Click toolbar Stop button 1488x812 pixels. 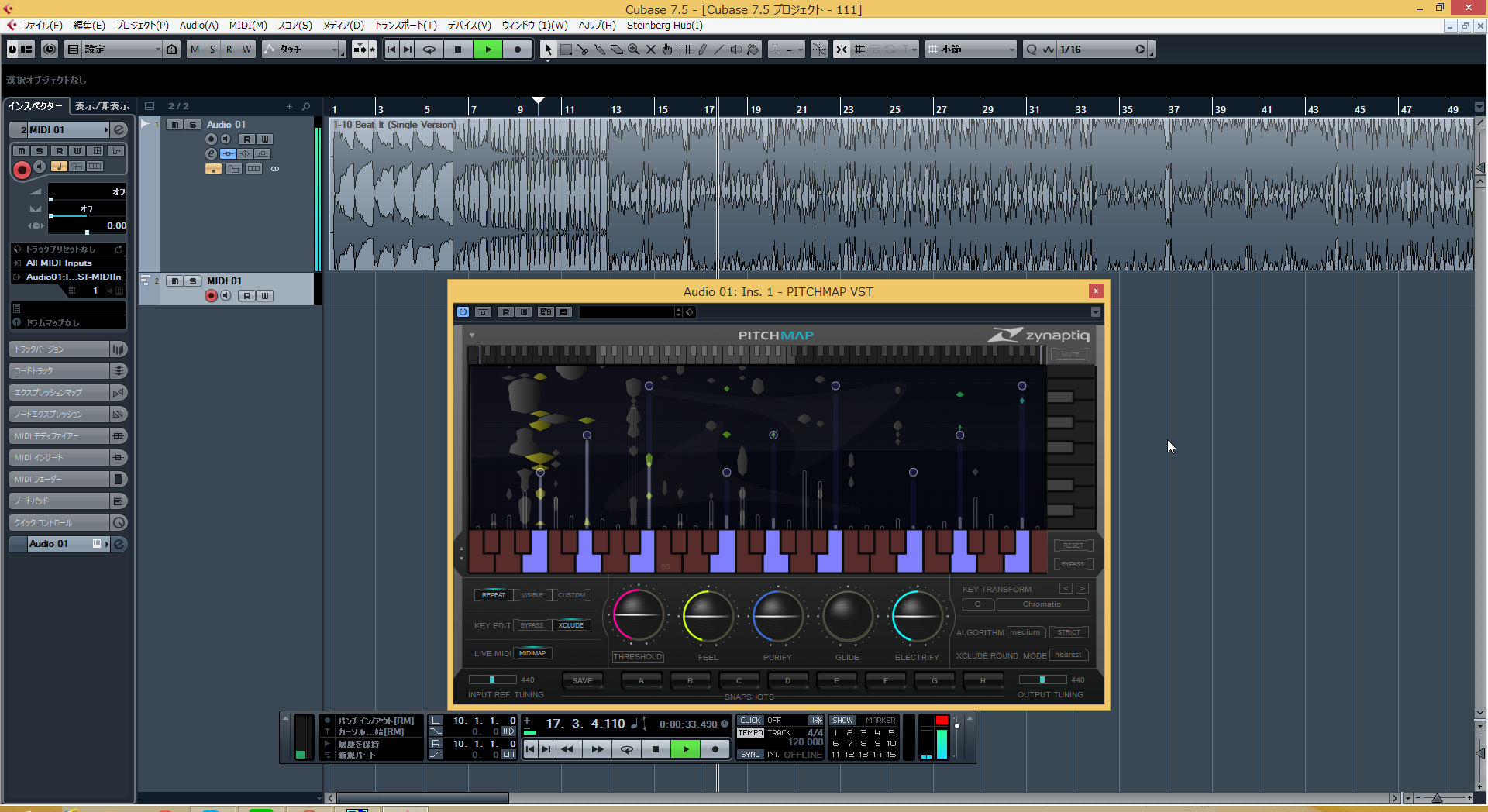(x=458, y=50)
